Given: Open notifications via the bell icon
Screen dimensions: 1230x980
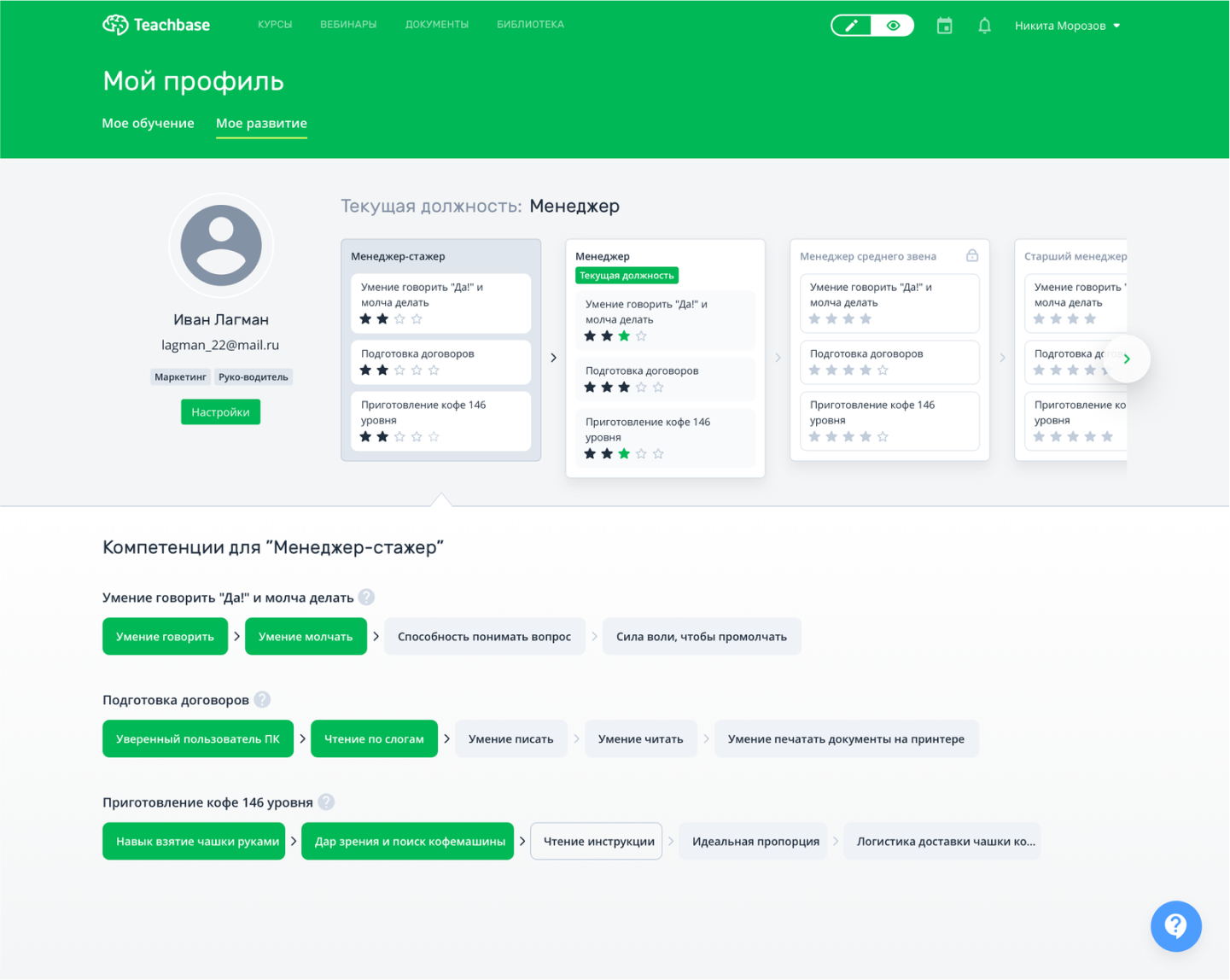Looking at the screenshot, I should point(984,25).
